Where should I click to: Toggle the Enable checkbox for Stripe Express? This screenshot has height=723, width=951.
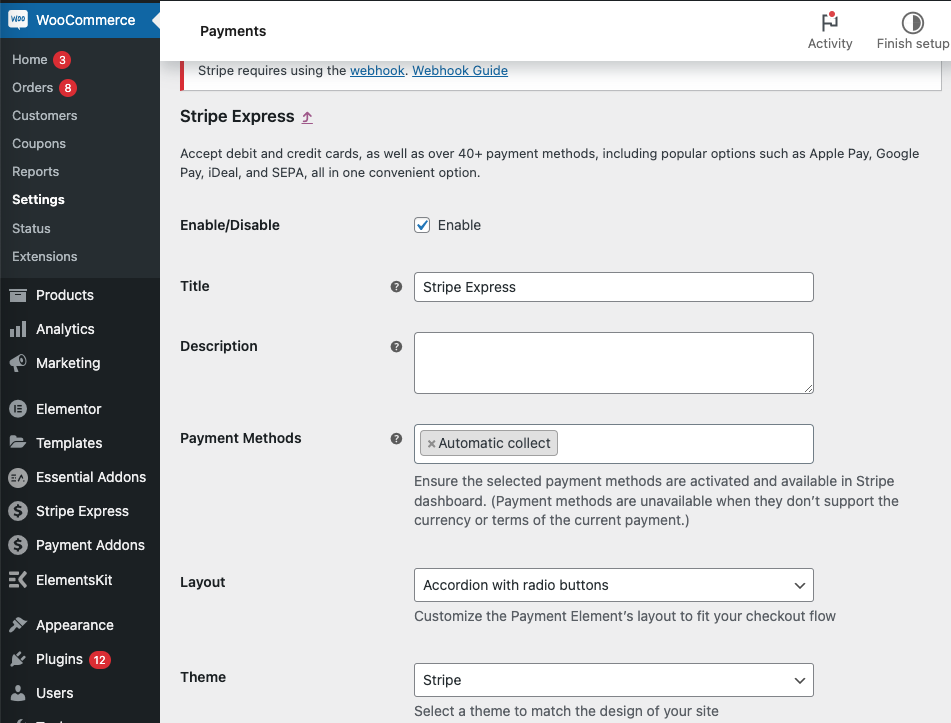click(422, 225)
